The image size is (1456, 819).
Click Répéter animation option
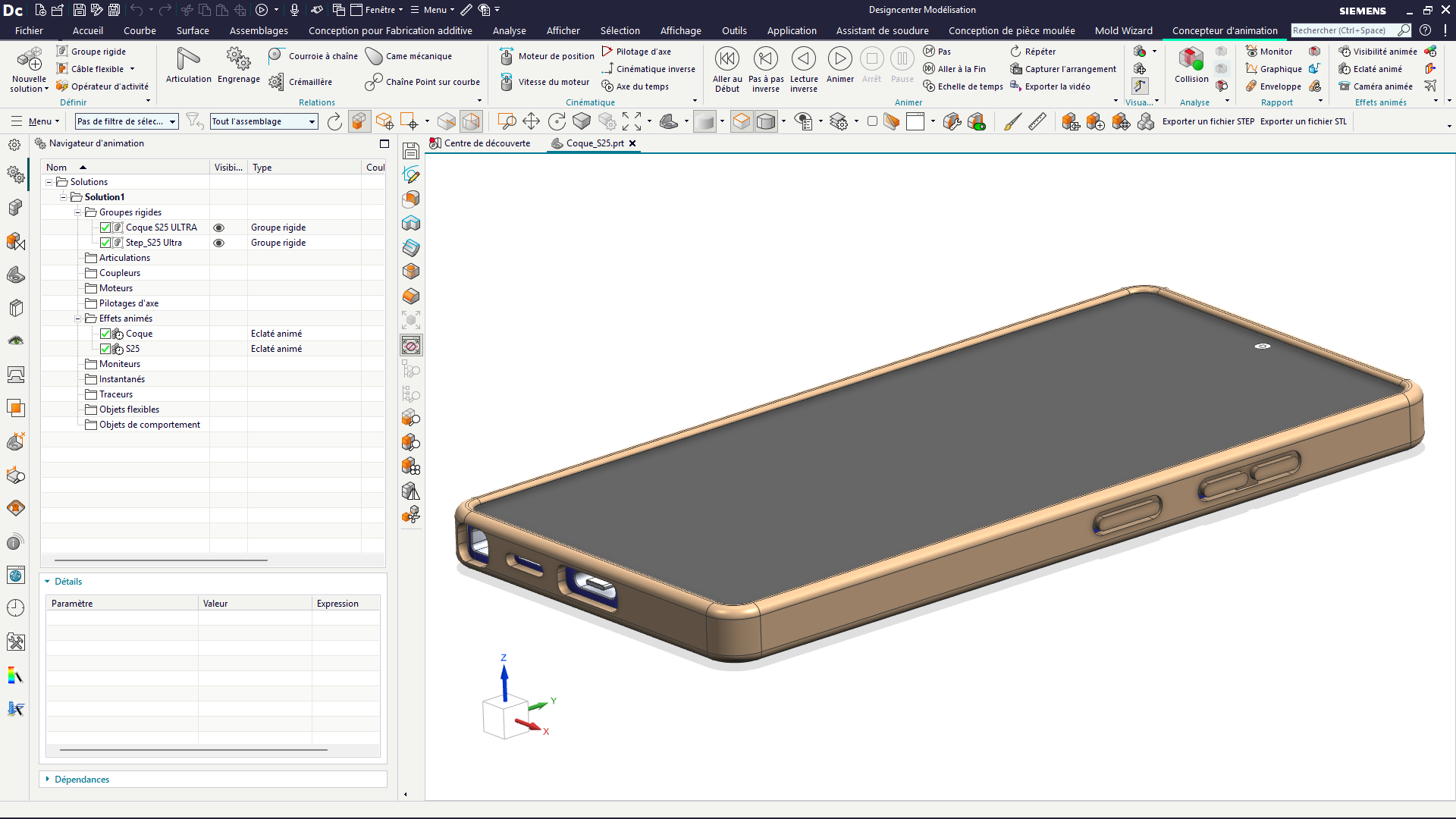click(1033, 52)
